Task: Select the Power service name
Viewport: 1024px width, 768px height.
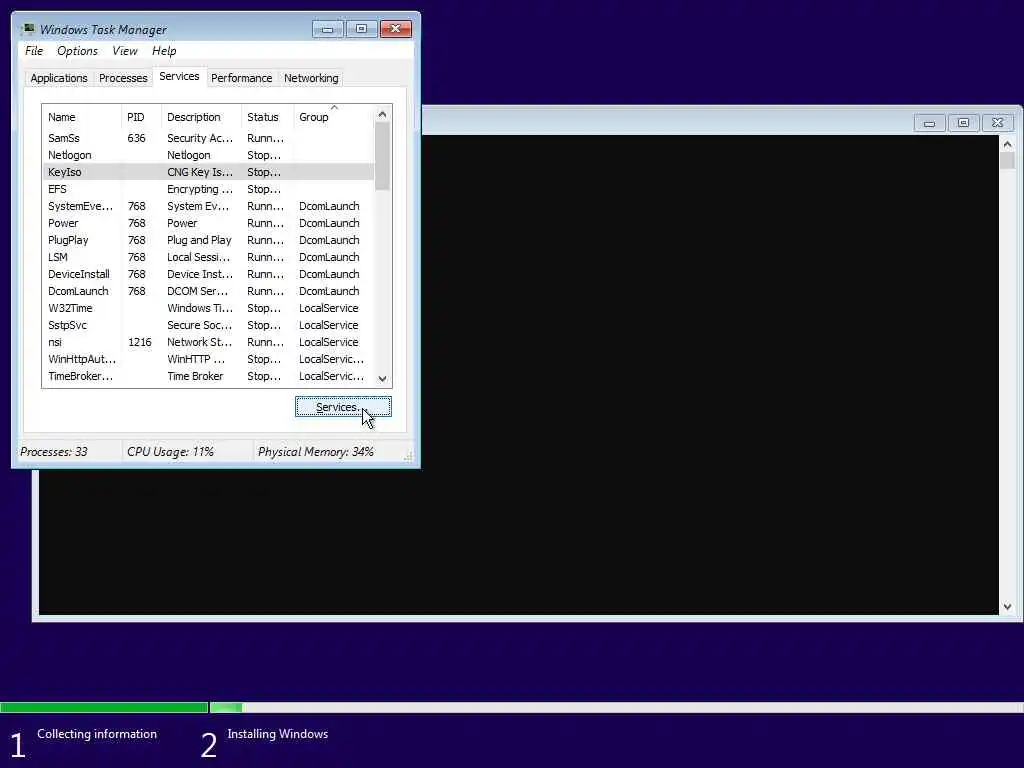Action: click(x=63, y=223)
